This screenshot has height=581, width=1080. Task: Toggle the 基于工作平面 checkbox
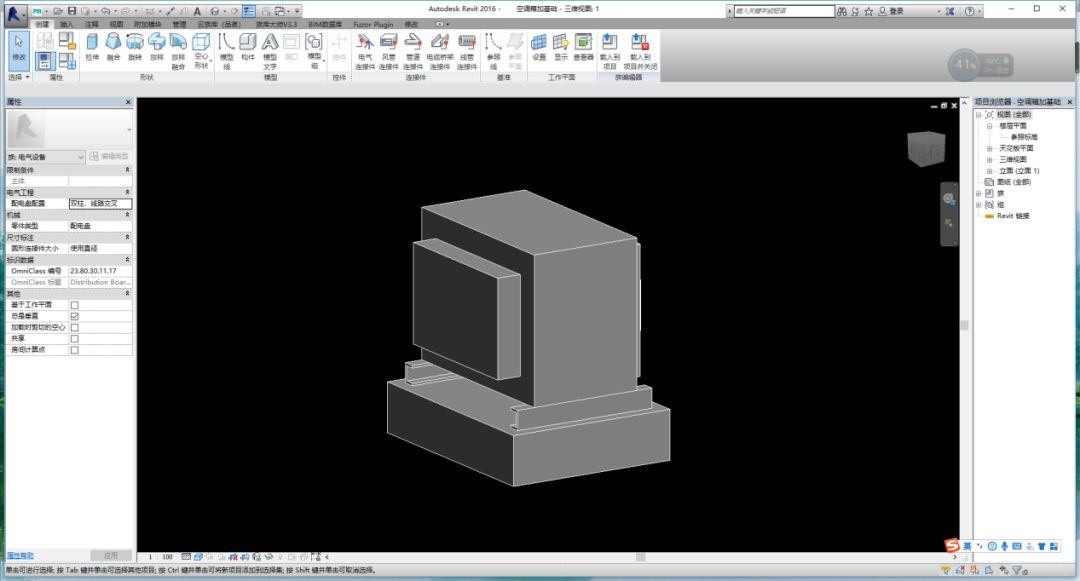click(x=74, y=305)
